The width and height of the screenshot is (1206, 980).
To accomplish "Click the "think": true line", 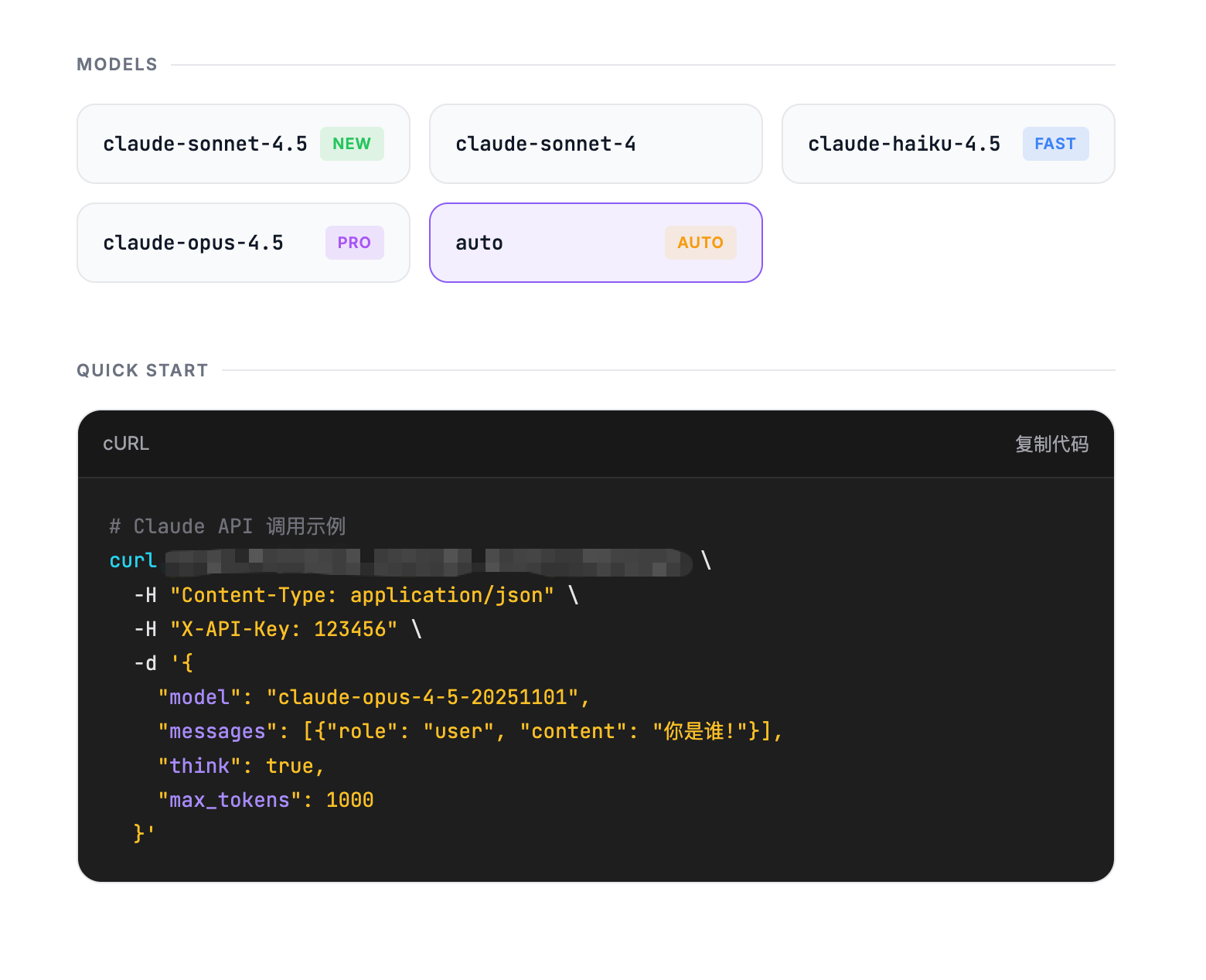I will coord(240,766).
